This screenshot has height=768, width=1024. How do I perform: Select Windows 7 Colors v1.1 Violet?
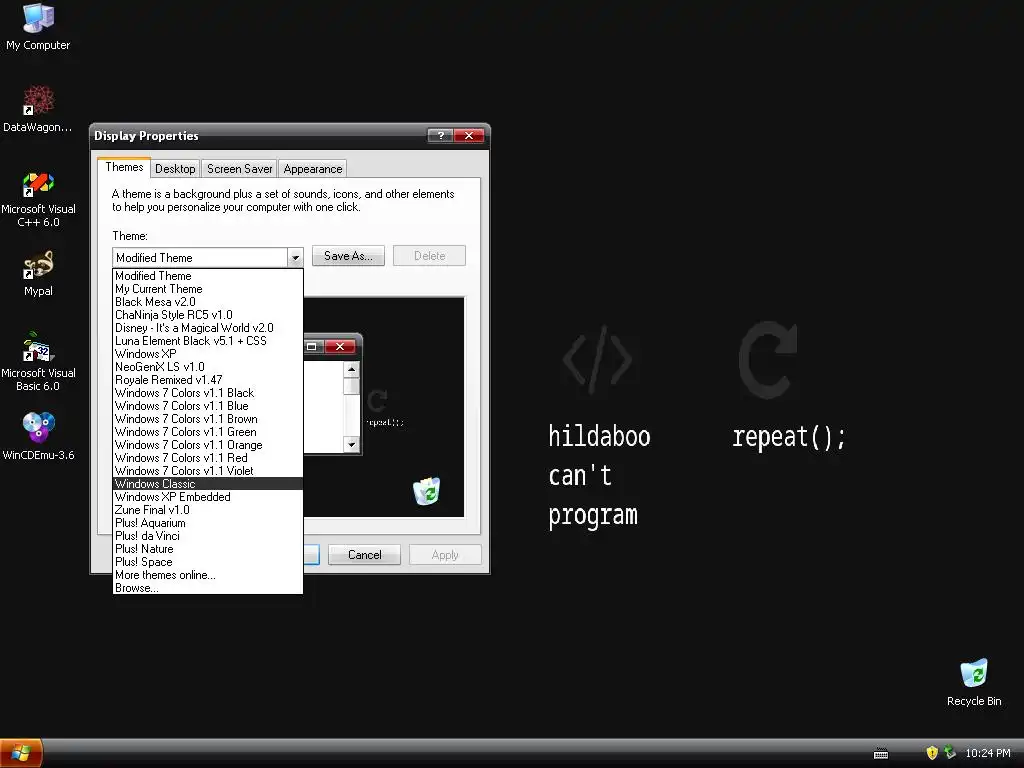(x=208, y=471)
